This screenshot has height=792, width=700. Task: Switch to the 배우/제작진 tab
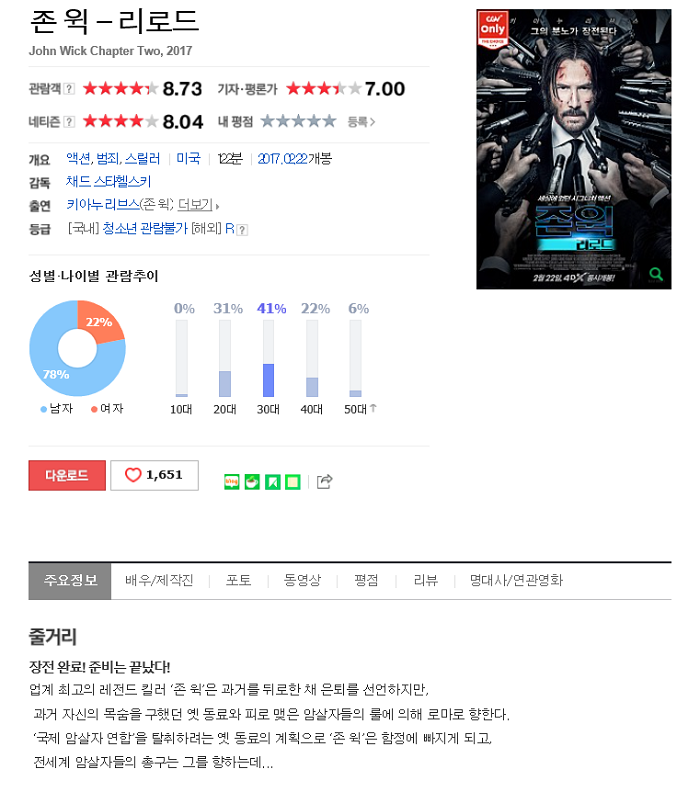tap(159, 580)
